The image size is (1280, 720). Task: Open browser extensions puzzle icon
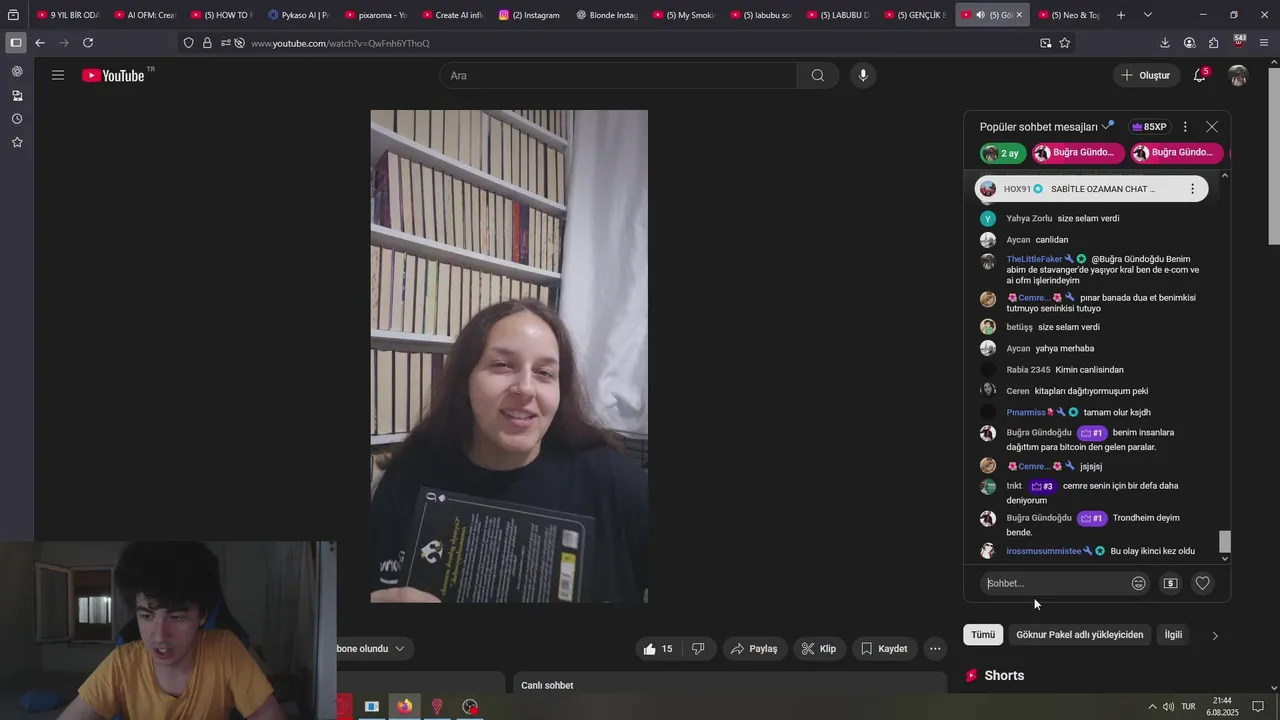tap(1213, 43)
